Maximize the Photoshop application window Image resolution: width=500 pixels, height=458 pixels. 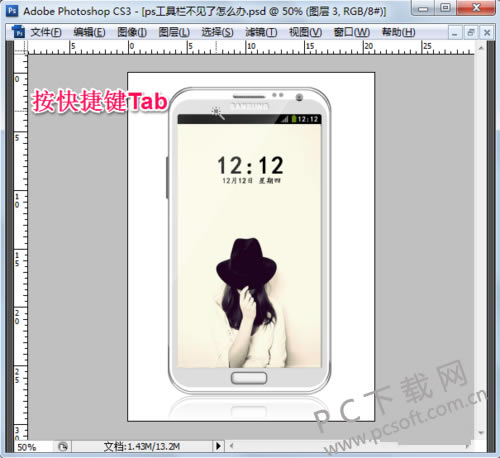pyautogui.click(x=445, y=8)
